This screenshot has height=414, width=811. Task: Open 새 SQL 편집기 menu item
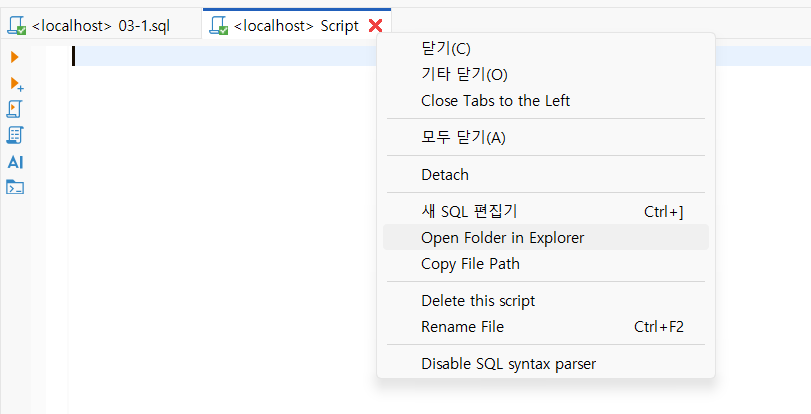[x=469, y=211]
